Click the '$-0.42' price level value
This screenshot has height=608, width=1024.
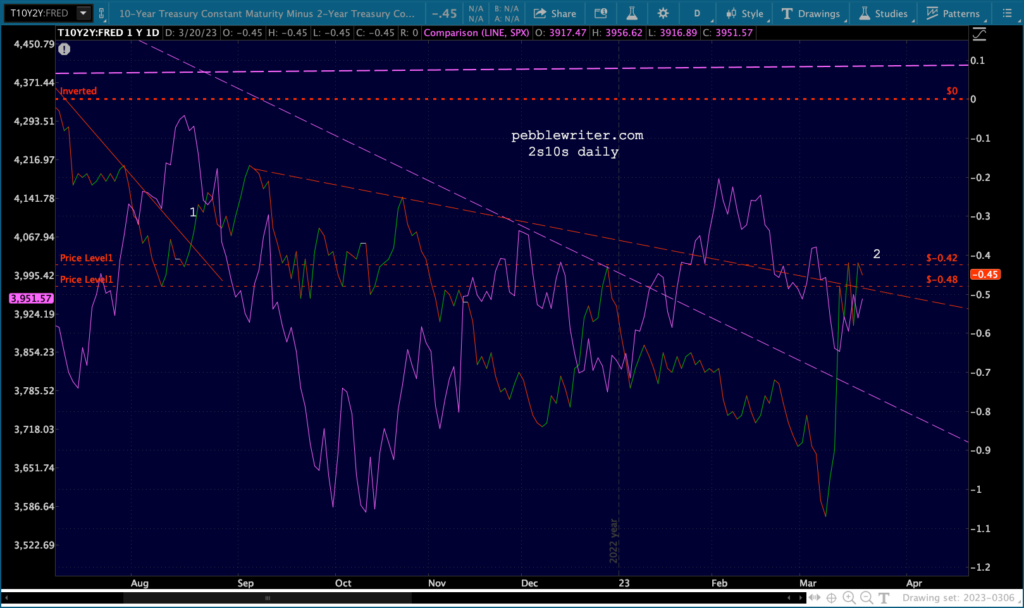click(x=942, y=258)
